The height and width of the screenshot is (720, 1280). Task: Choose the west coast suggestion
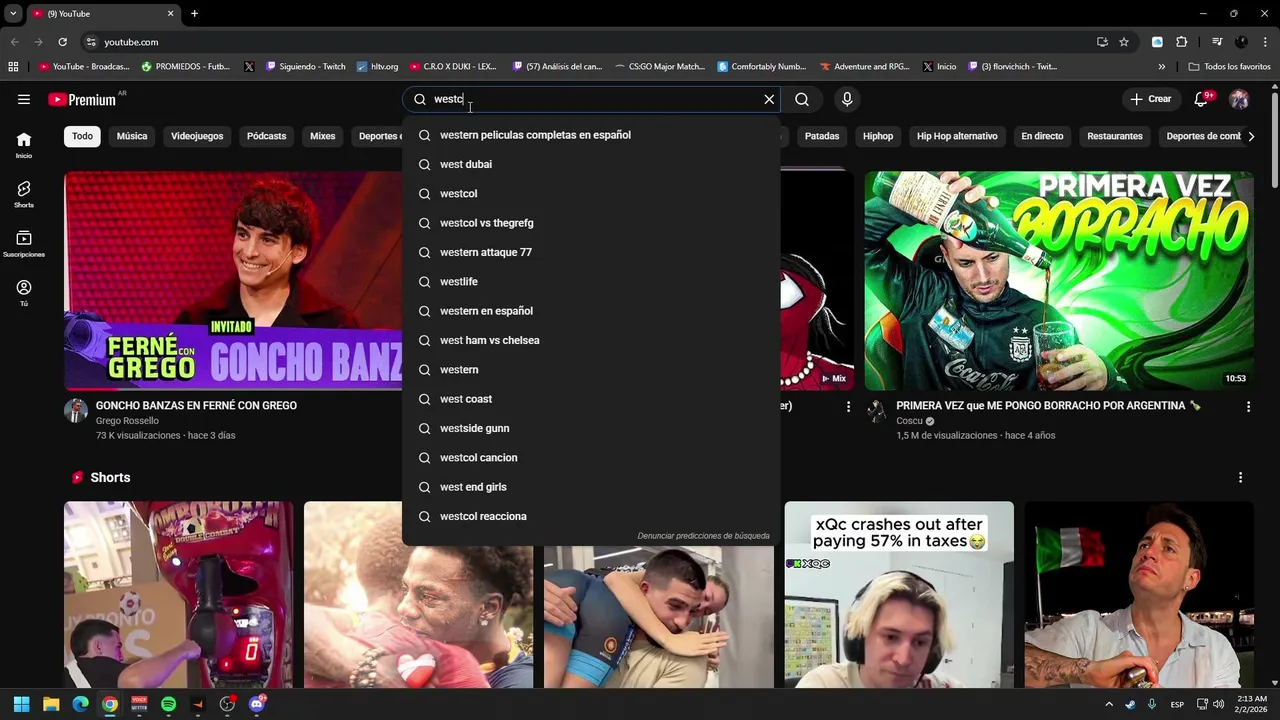click(x=591, y=399)
